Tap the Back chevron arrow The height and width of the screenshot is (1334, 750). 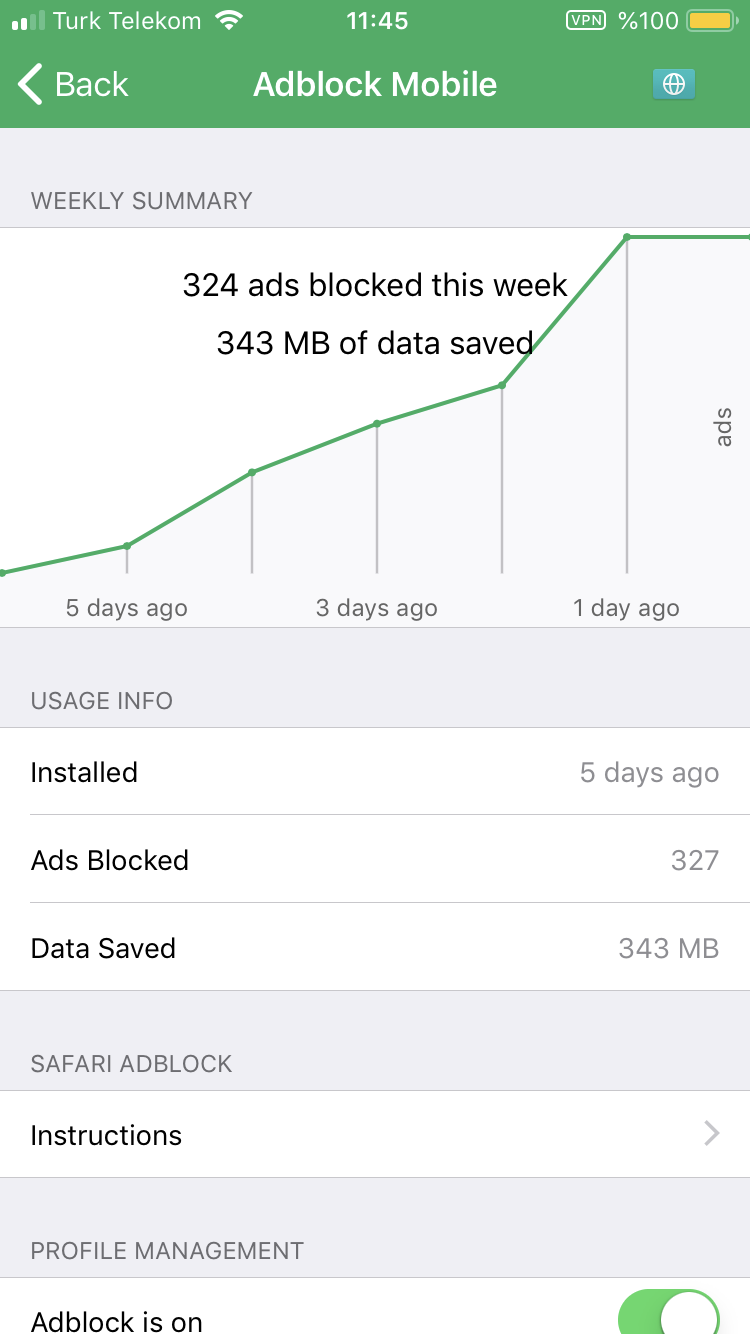[31, 84]
